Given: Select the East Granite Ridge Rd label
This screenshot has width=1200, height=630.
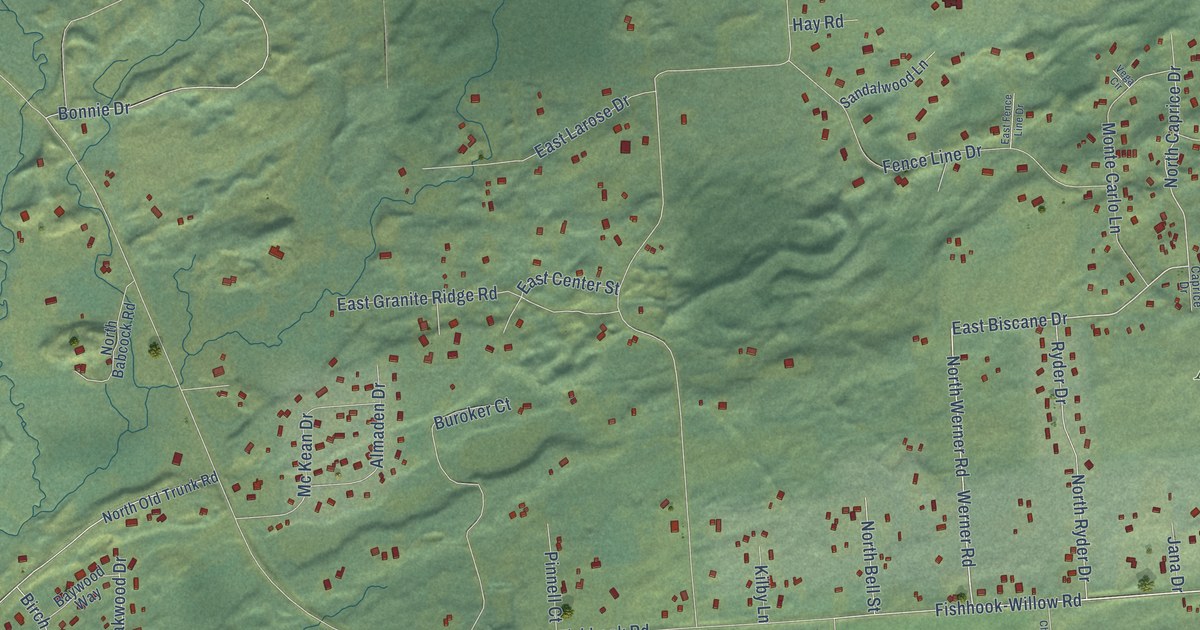Looking at the screenshot, I should pyautogui.click(x=417, y=299).
